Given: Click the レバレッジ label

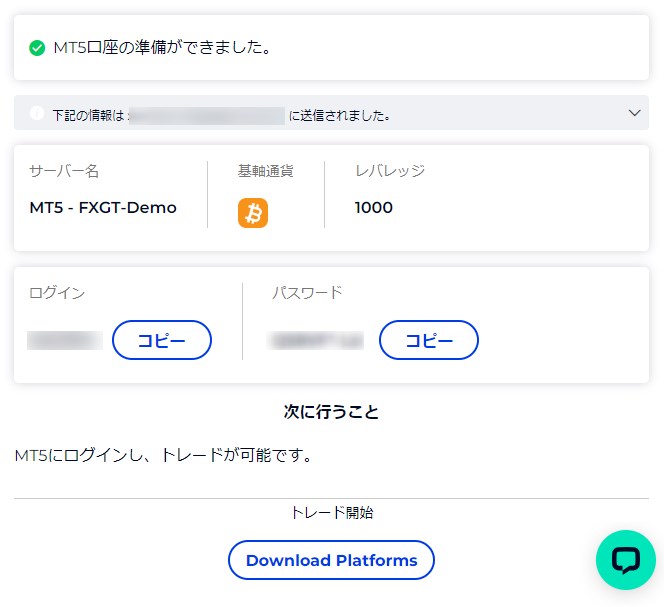Looking at the screenshot, I should (x=390, y=171).
